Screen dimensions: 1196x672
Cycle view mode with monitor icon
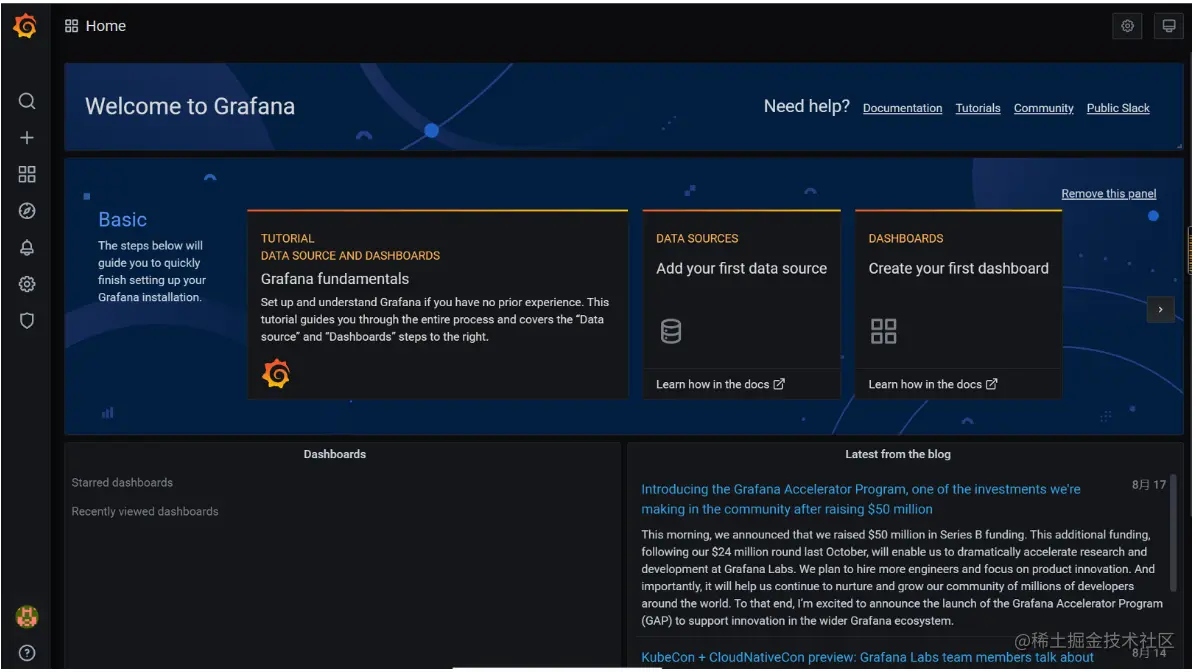point(1169,26)
